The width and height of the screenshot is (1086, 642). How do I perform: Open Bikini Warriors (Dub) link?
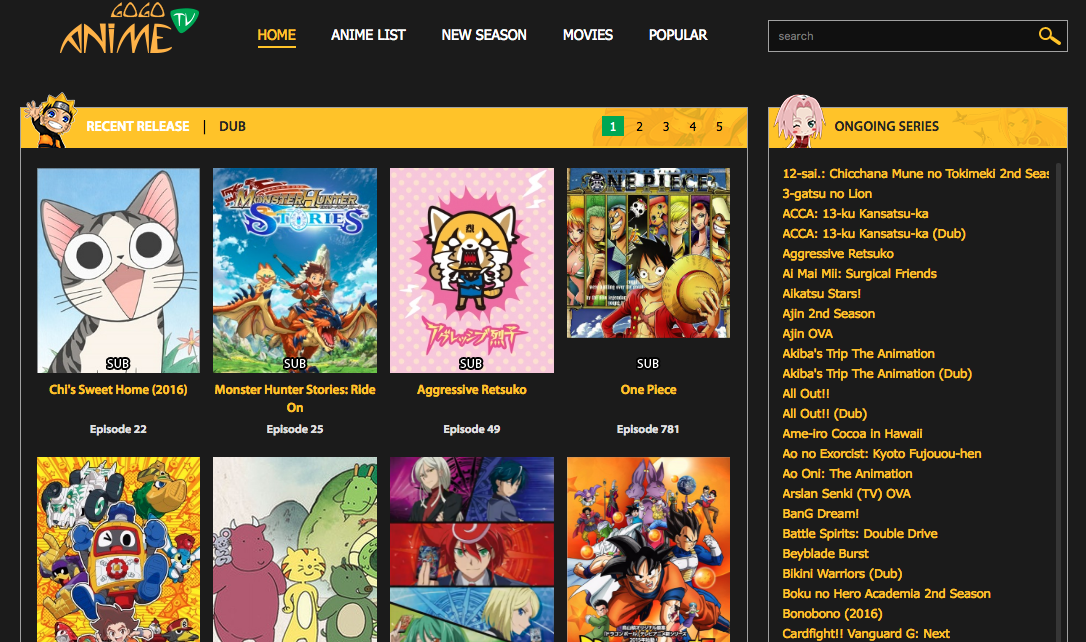(842, 573)
